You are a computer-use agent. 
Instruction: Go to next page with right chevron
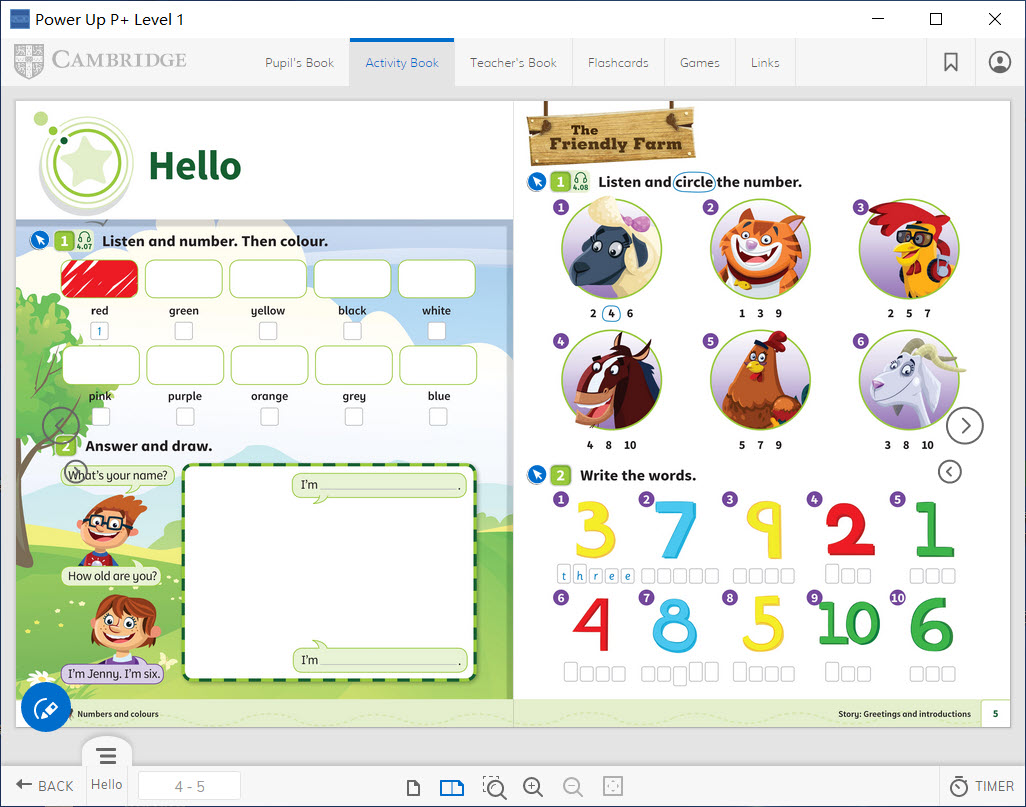pos(964,426)
